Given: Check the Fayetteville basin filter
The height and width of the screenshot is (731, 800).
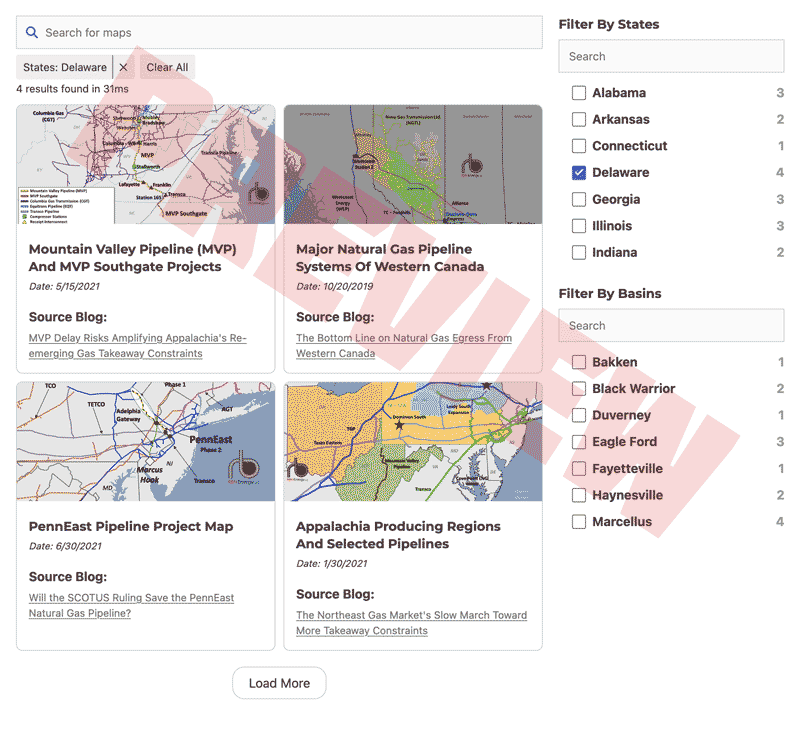Looking at the screenshot, I should 579,469.
